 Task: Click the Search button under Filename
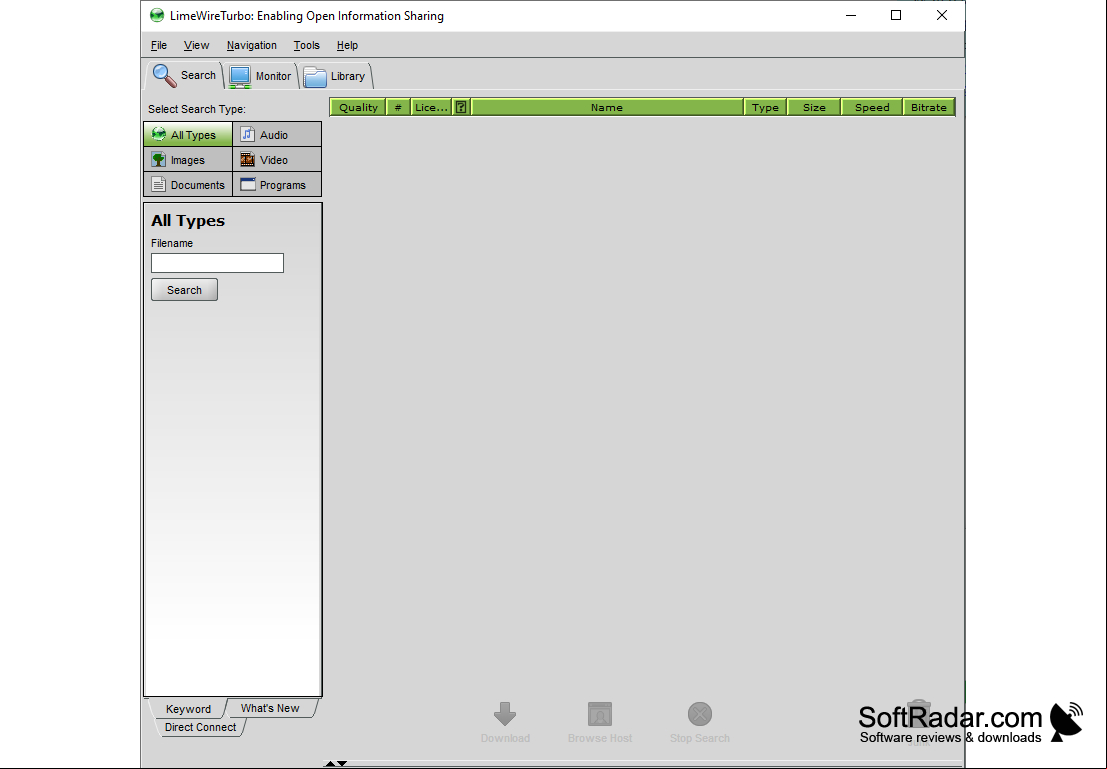(x=184, y=290)
